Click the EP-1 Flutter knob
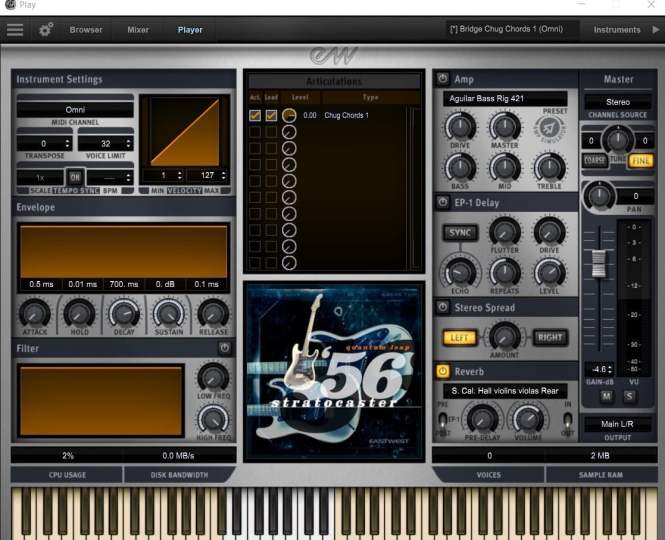 (505, 232)
